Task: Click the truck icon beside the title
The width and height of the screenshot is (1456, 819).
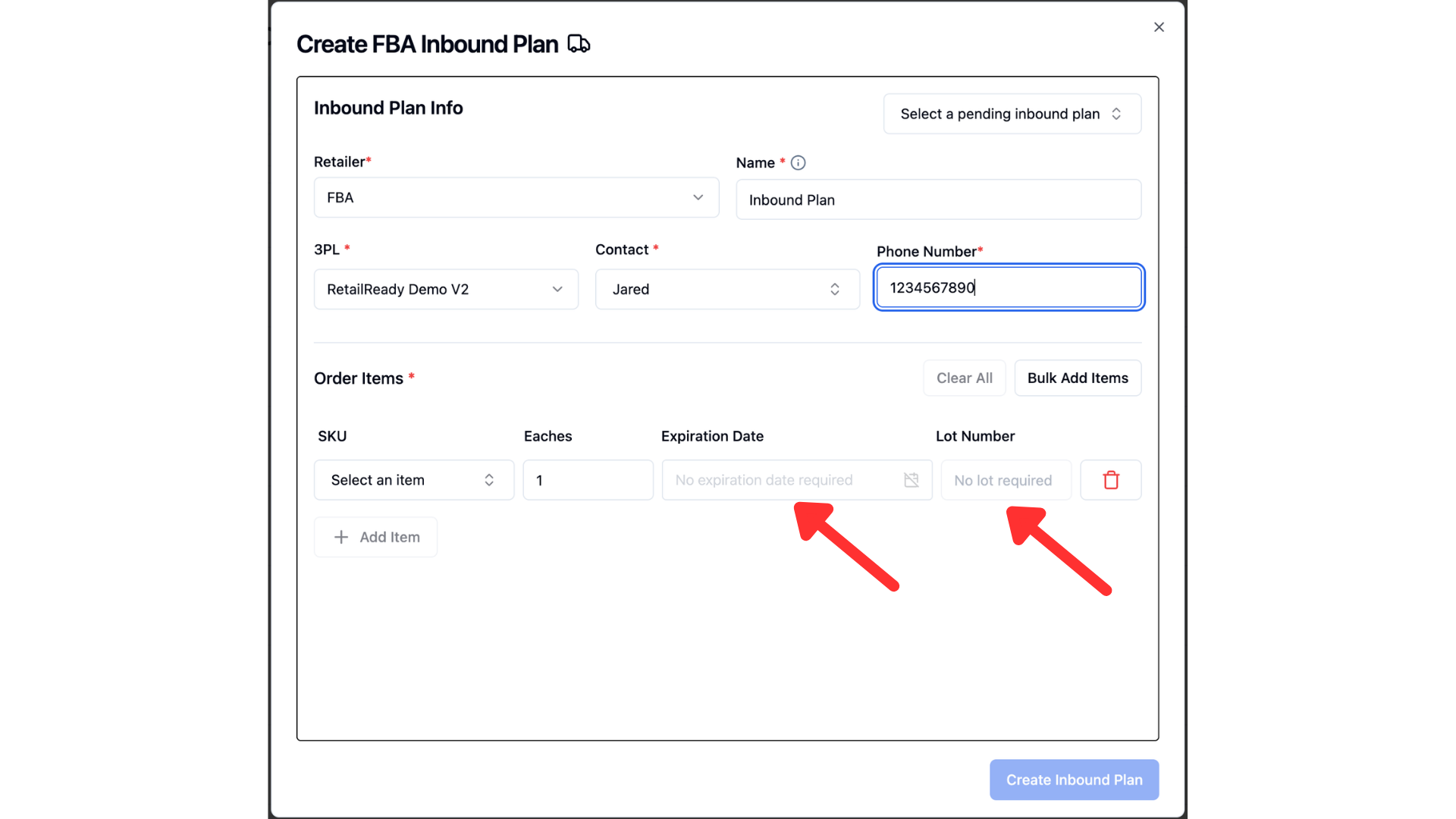Action: [579, 44]
